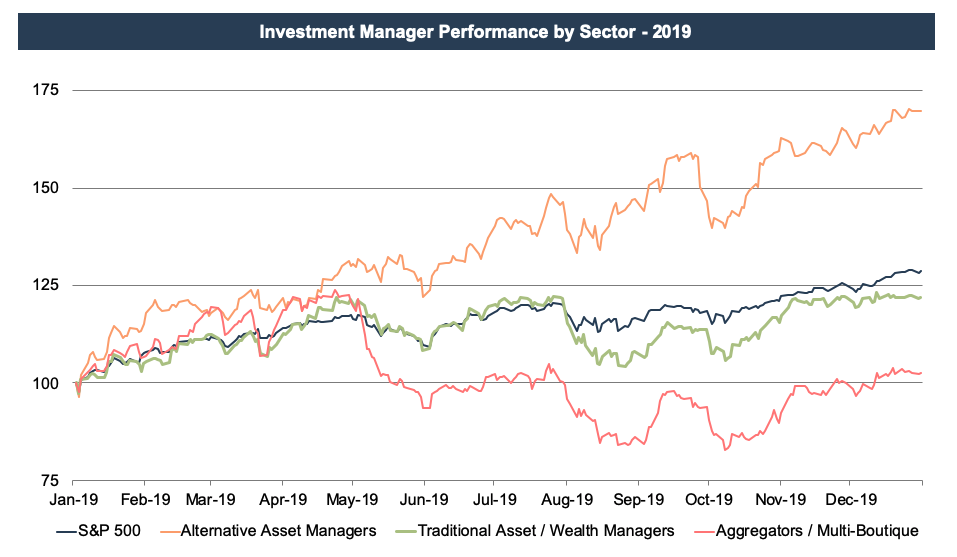
Task: Click the 75 y-axis label
Action: (49, 481)
